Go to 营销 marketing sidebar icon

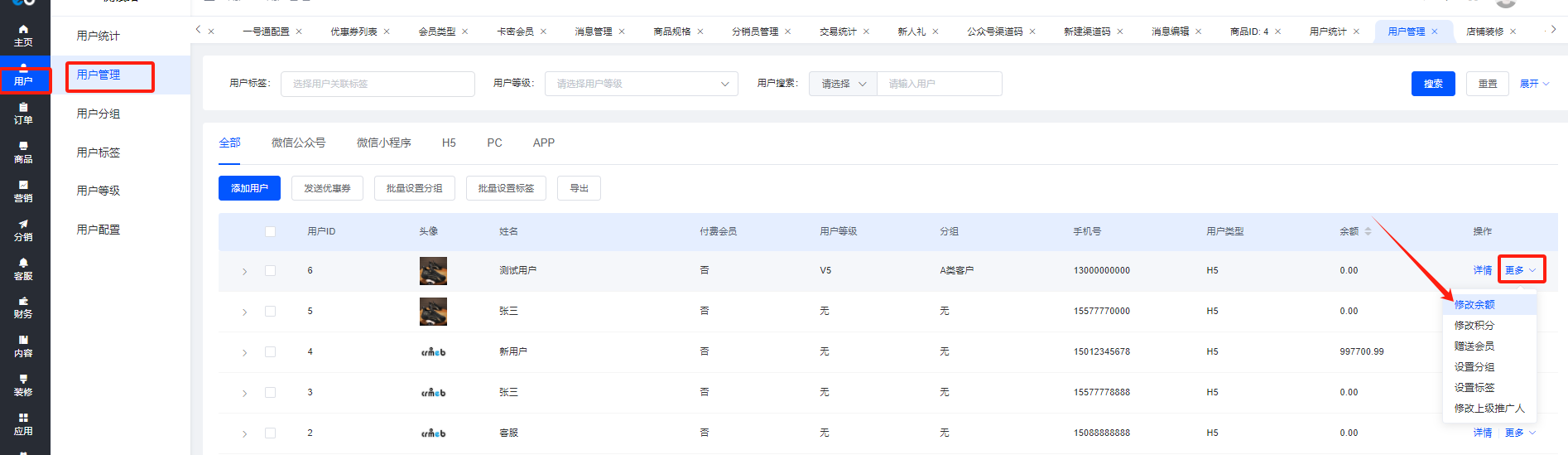23,191
